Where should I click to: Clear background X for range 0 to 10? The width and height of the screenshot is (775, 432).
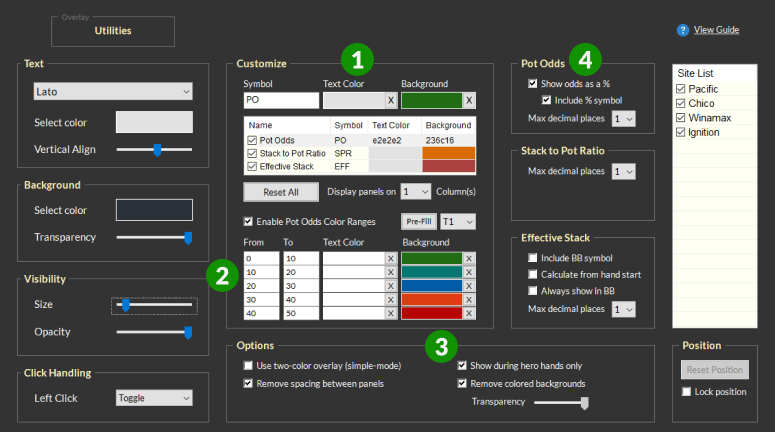(469, 259)
